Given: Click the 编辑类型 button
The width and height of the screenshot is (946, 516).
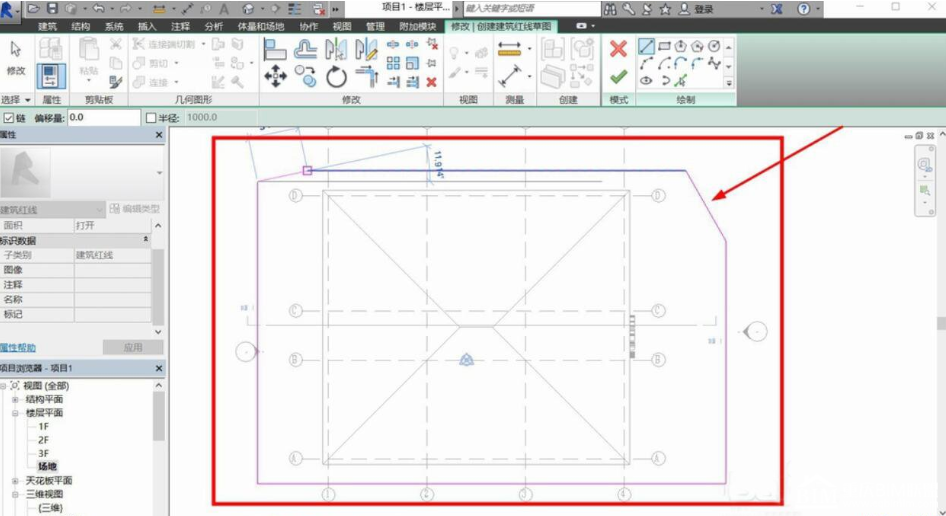Looking at the screenshot, I should [135, 209].
